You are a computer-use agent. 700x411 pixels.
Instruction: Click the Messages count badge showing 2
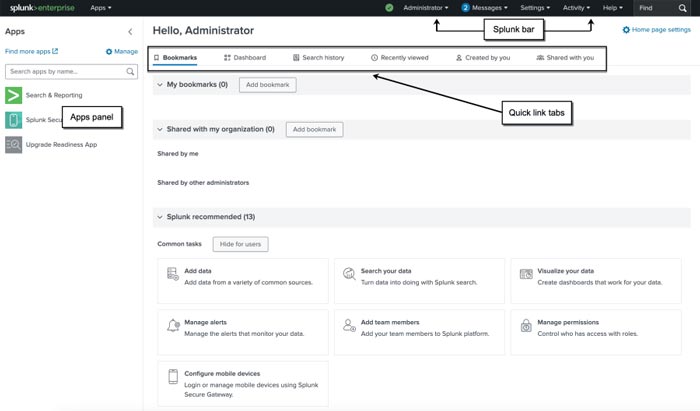point(465,8)
